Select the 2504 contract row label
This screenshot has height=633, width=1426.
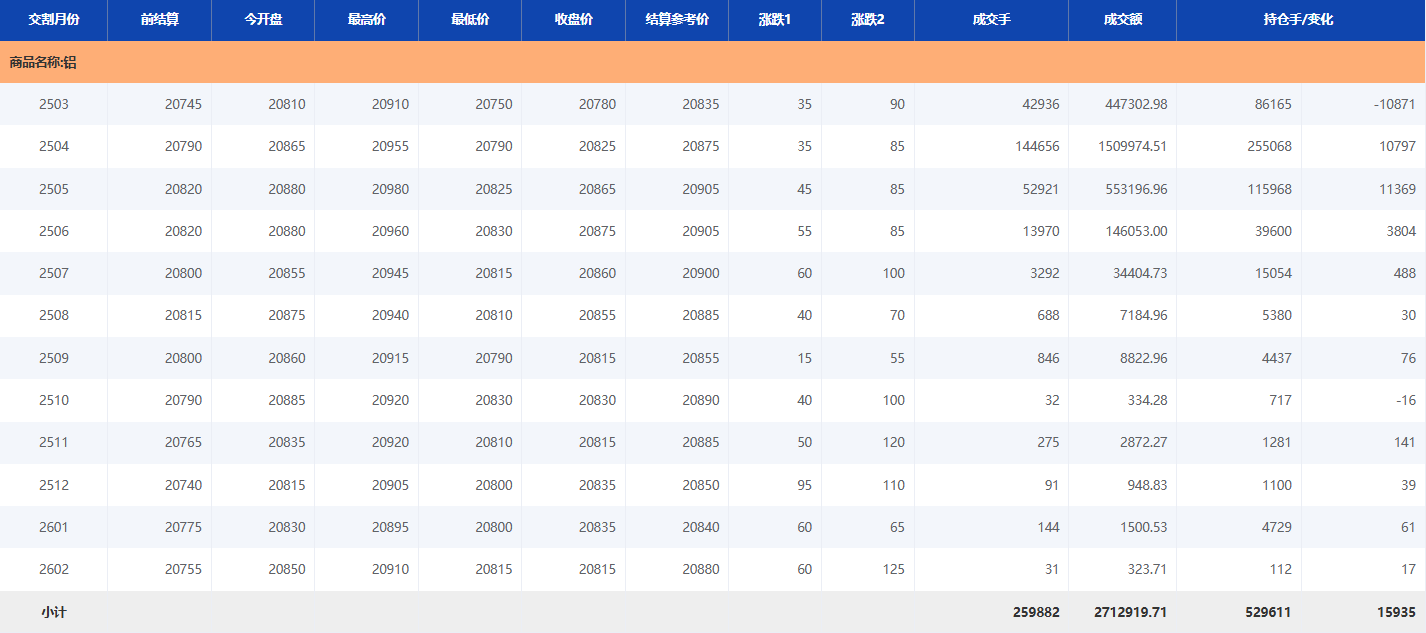[x=54, y=147]
